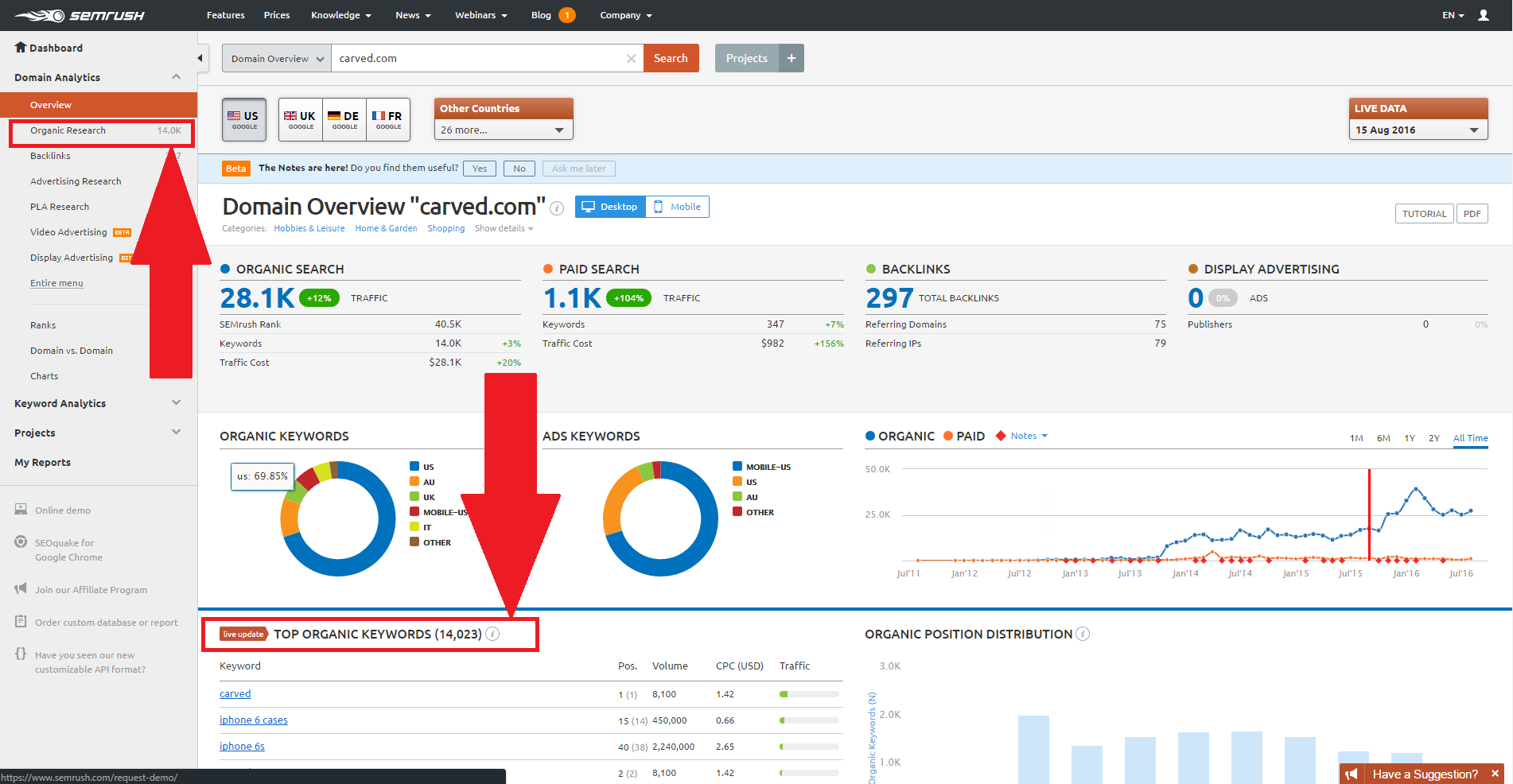This screenshot has height=784, width=1513.
Task: Click the SEMrush logo icon
Action: pyautogui.click(x=41, y=15)
